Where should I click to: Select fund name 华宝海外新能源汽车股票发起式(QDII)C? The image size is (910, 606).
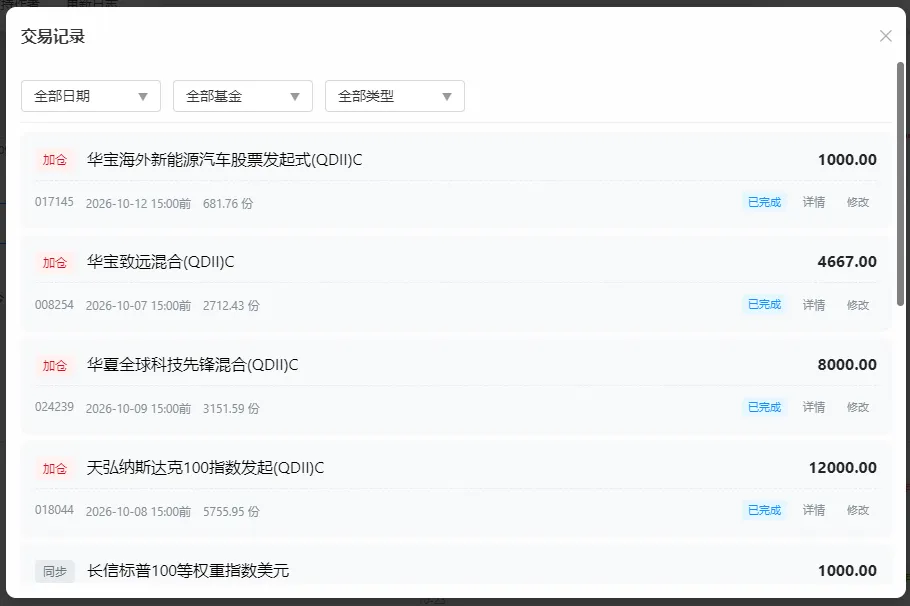tap(225, 160)
